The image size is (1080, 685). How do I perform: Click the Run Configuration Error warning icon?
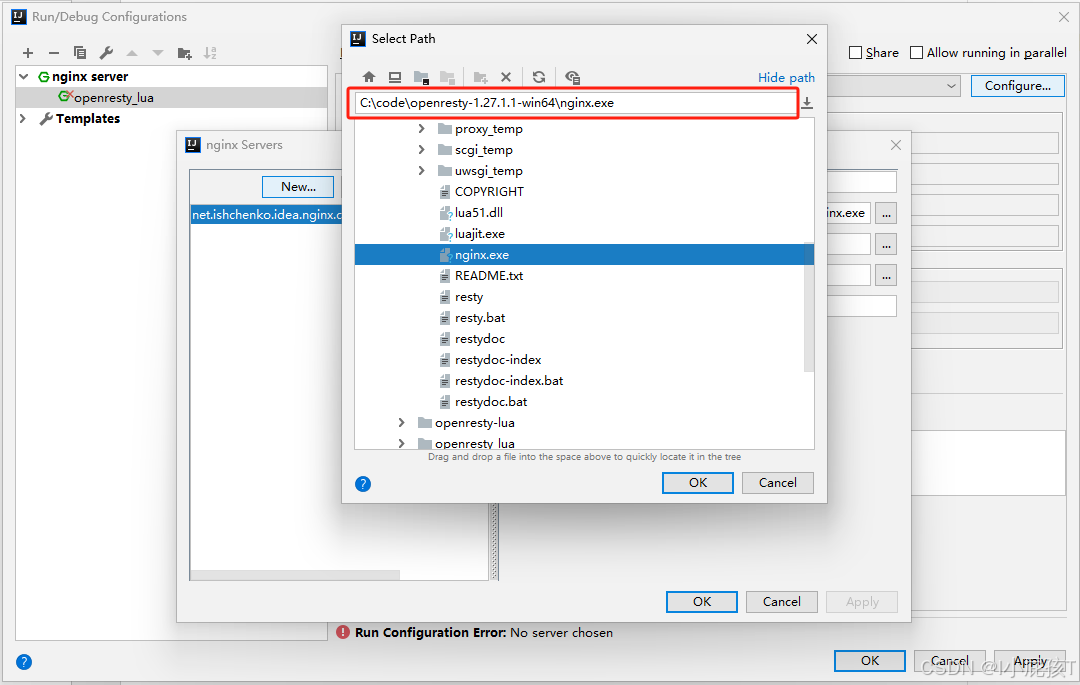343,632
